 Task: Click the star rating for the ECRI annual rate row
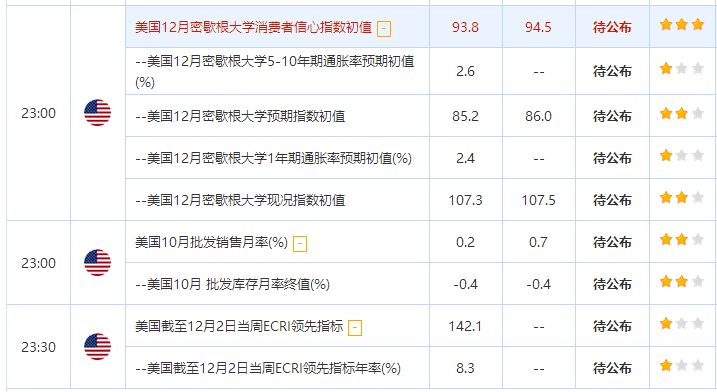pyautogui.click(x=681, y=365)
